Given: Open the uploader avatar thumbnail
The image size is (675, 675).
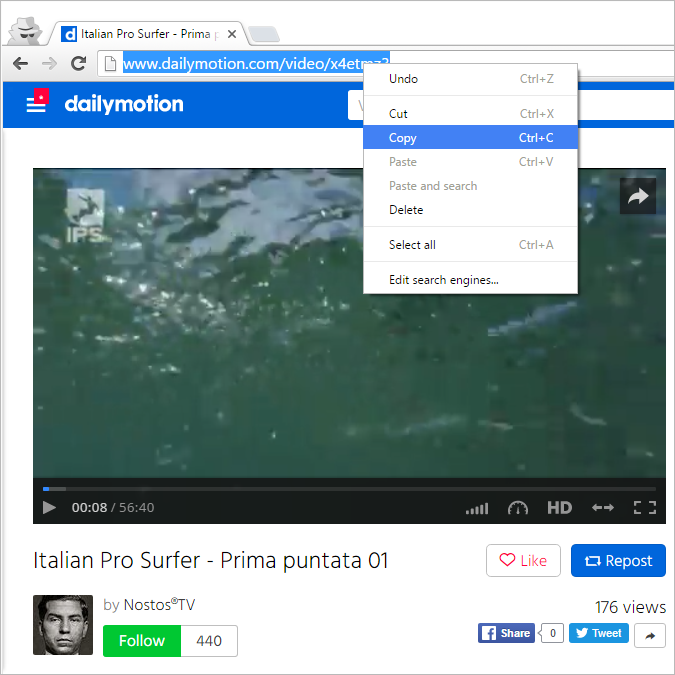Looking at the screenshot, I should 63,625.
